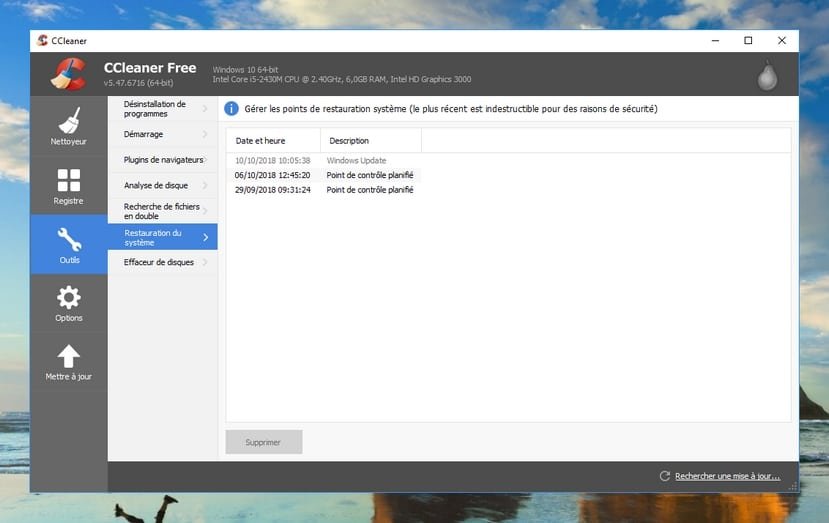
Task: Click the Supprimer button
Action: 264,442
